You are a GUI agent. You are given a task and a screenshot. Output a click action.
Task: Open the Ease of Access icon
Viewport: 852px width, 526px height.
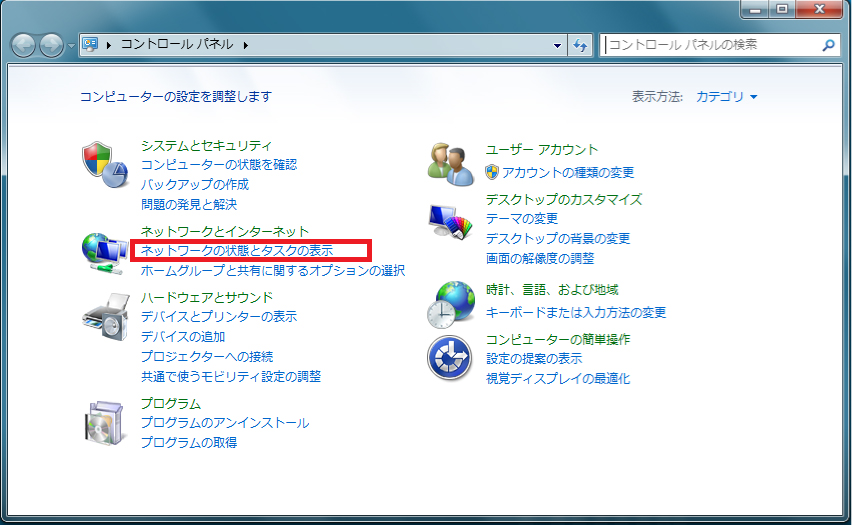[449, 358]
